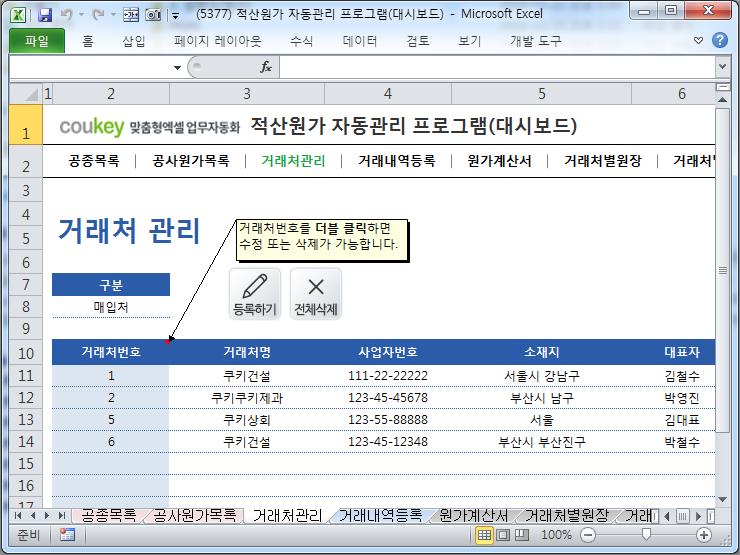Select cell with 쿠키쿠키제과

(247, 398)
